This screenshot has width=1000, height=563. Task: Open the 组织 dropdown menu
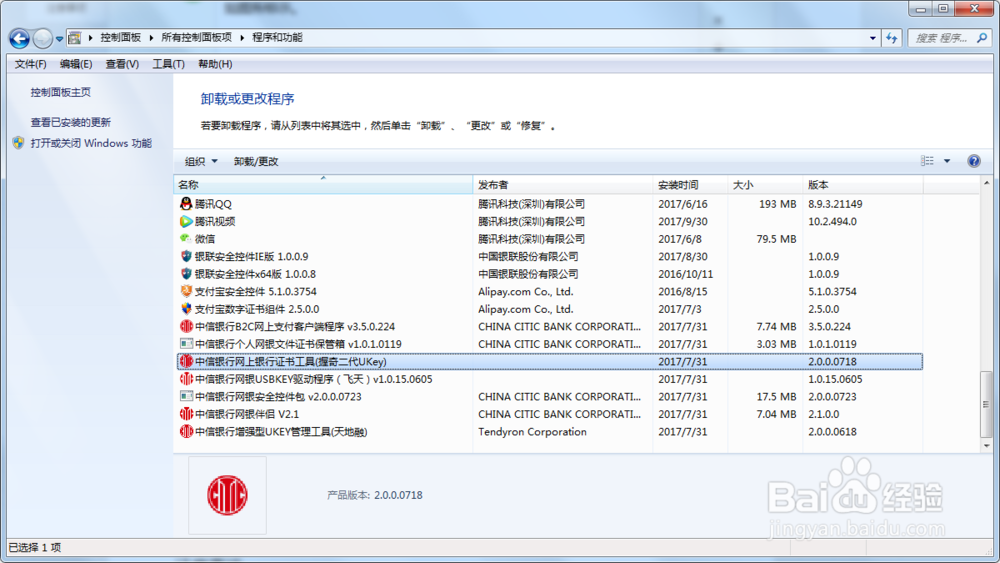[x=201, y=161]
